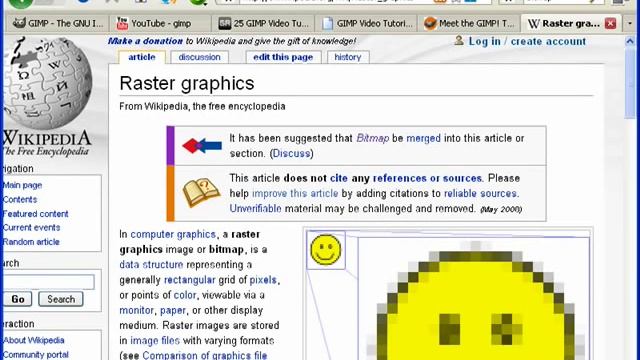Viewport: 640px width, 360px height.
Task: Go to Main page in sidebar
Action: (22, 185)
